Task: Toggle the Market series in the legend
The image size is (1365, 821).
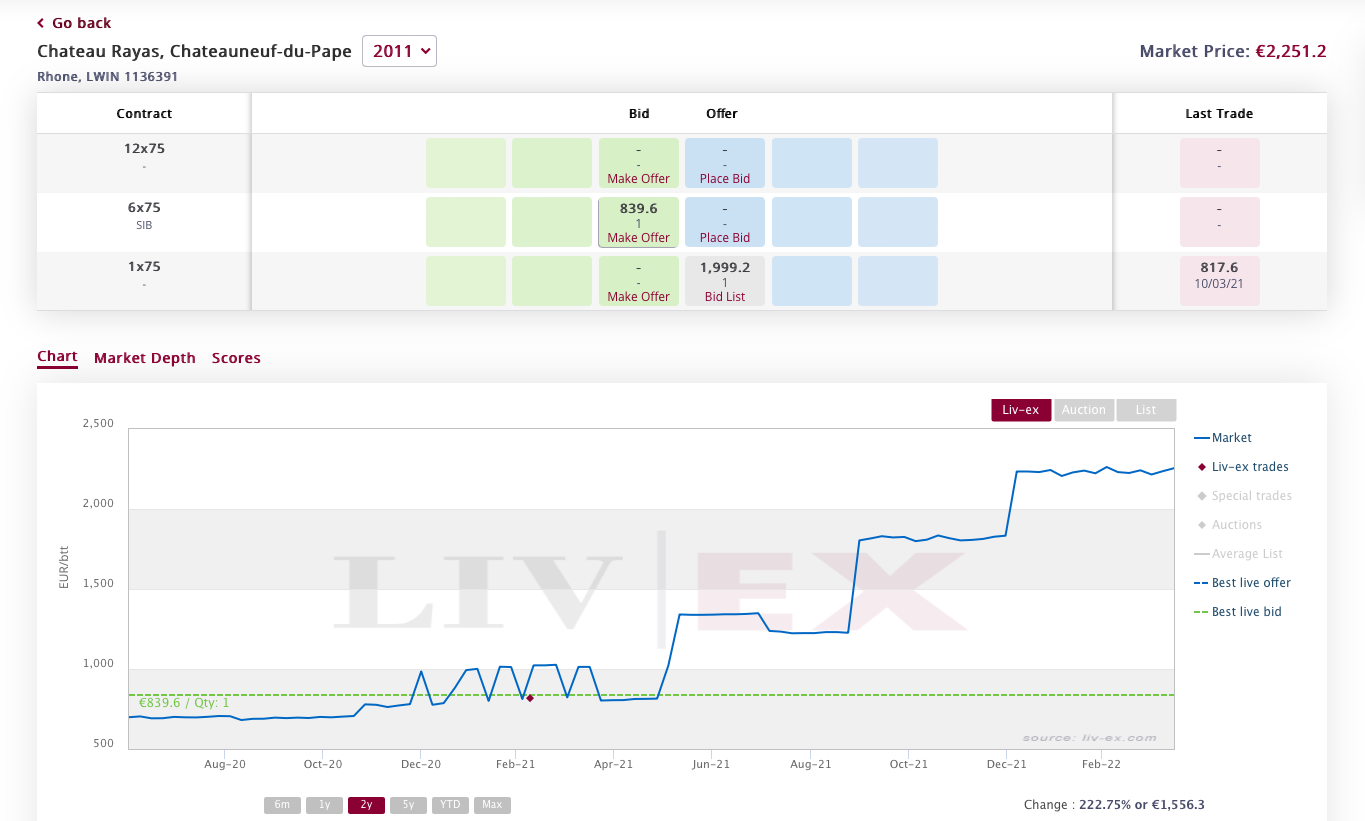Action: point(1224,438)
